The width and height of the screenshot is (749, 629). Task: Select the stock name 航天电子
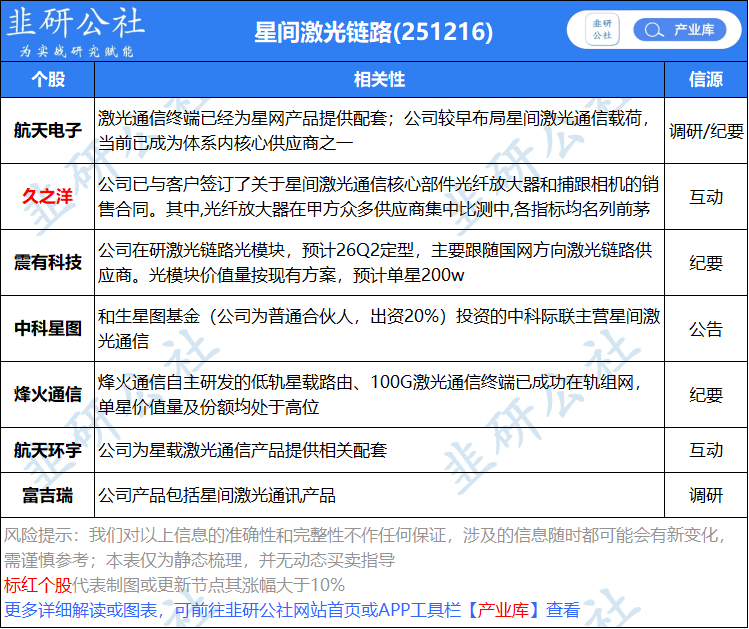pos(48,130)
